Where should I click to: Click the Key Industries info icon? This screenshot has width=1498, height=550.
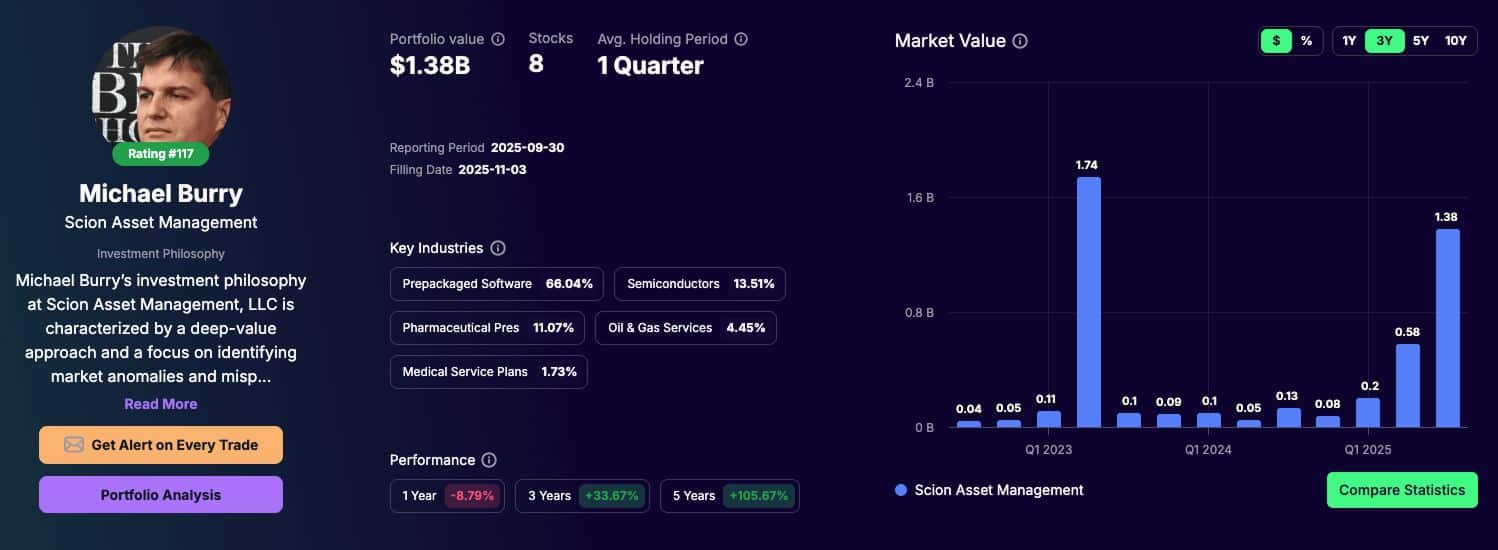click(498, 248)
